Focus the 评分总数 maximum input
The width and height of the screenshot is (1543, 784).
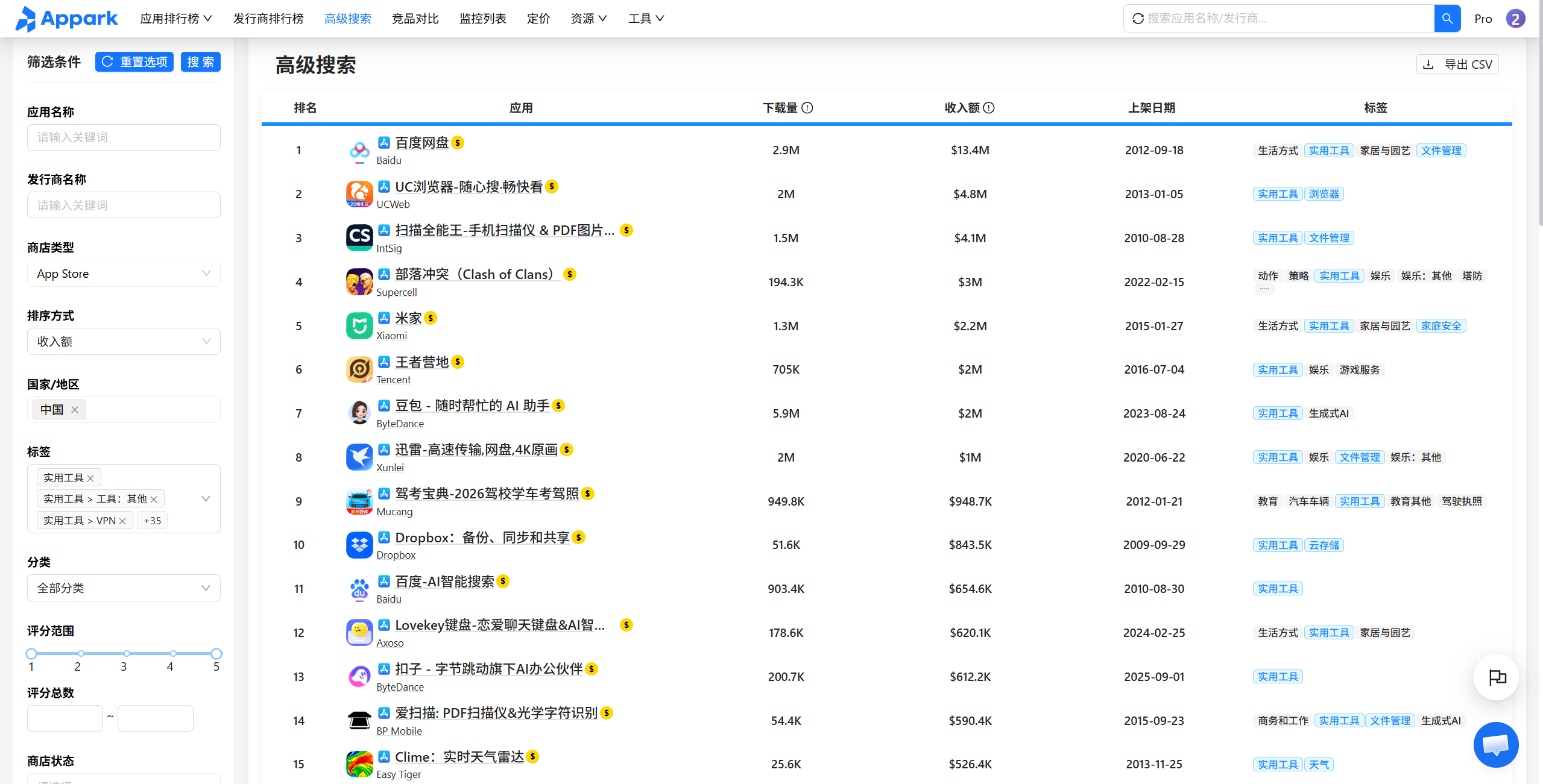click(156, 718)
